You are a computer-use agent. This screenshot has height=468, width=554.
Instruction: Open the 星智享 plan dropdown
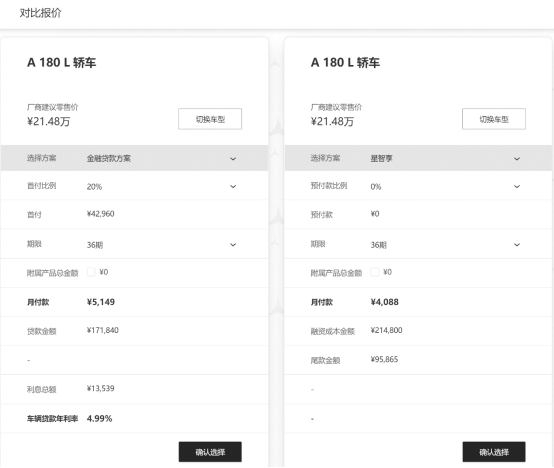(418, 158)
